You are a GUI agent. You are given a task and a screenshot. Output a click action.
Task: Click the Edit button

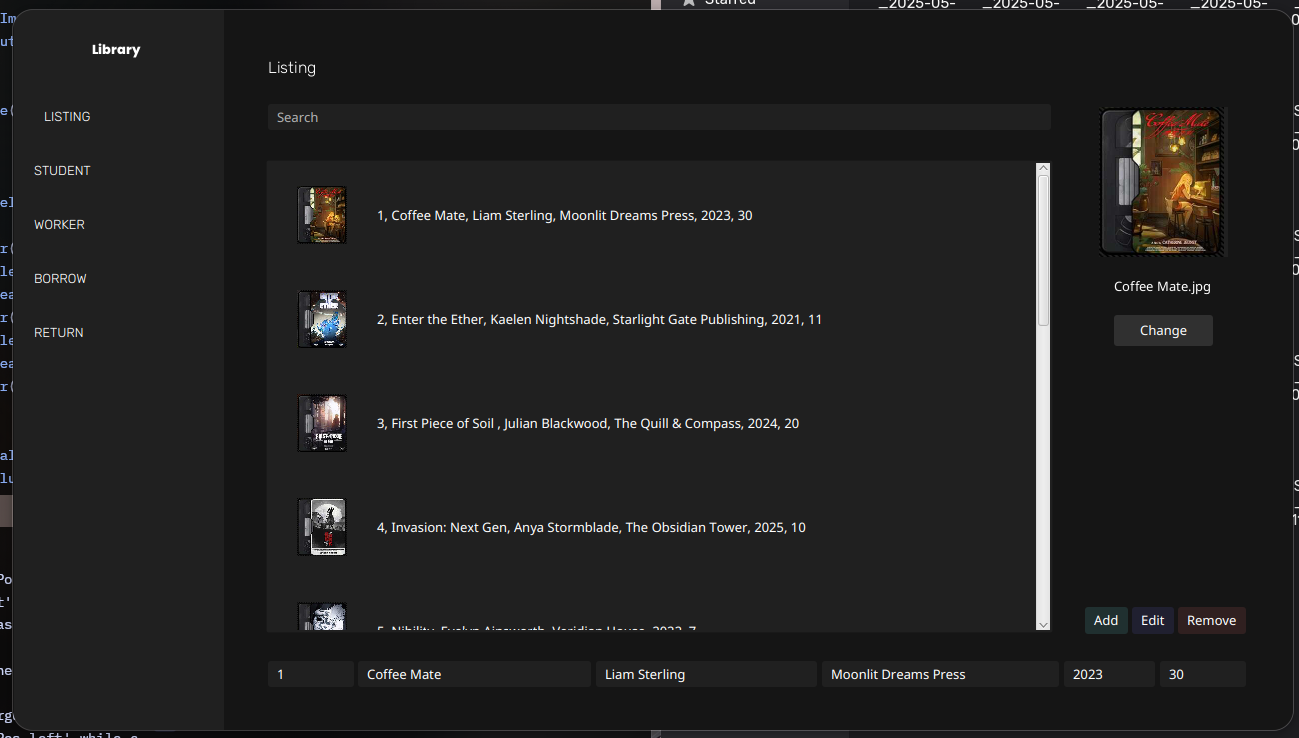tap(1152, 620)
